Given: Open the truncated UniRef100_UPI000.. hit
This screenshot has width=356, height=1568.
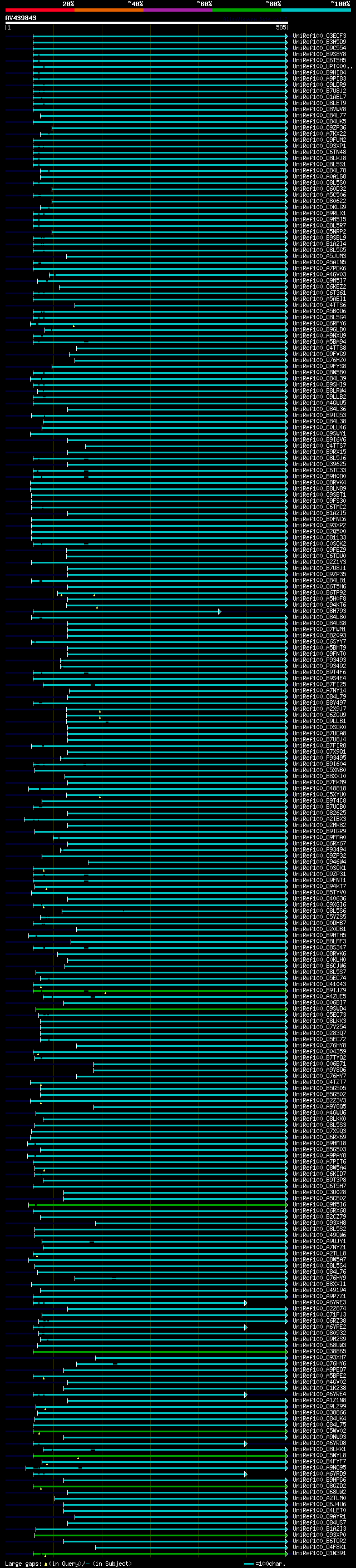Looking at the screenshot, I should 322,66.
